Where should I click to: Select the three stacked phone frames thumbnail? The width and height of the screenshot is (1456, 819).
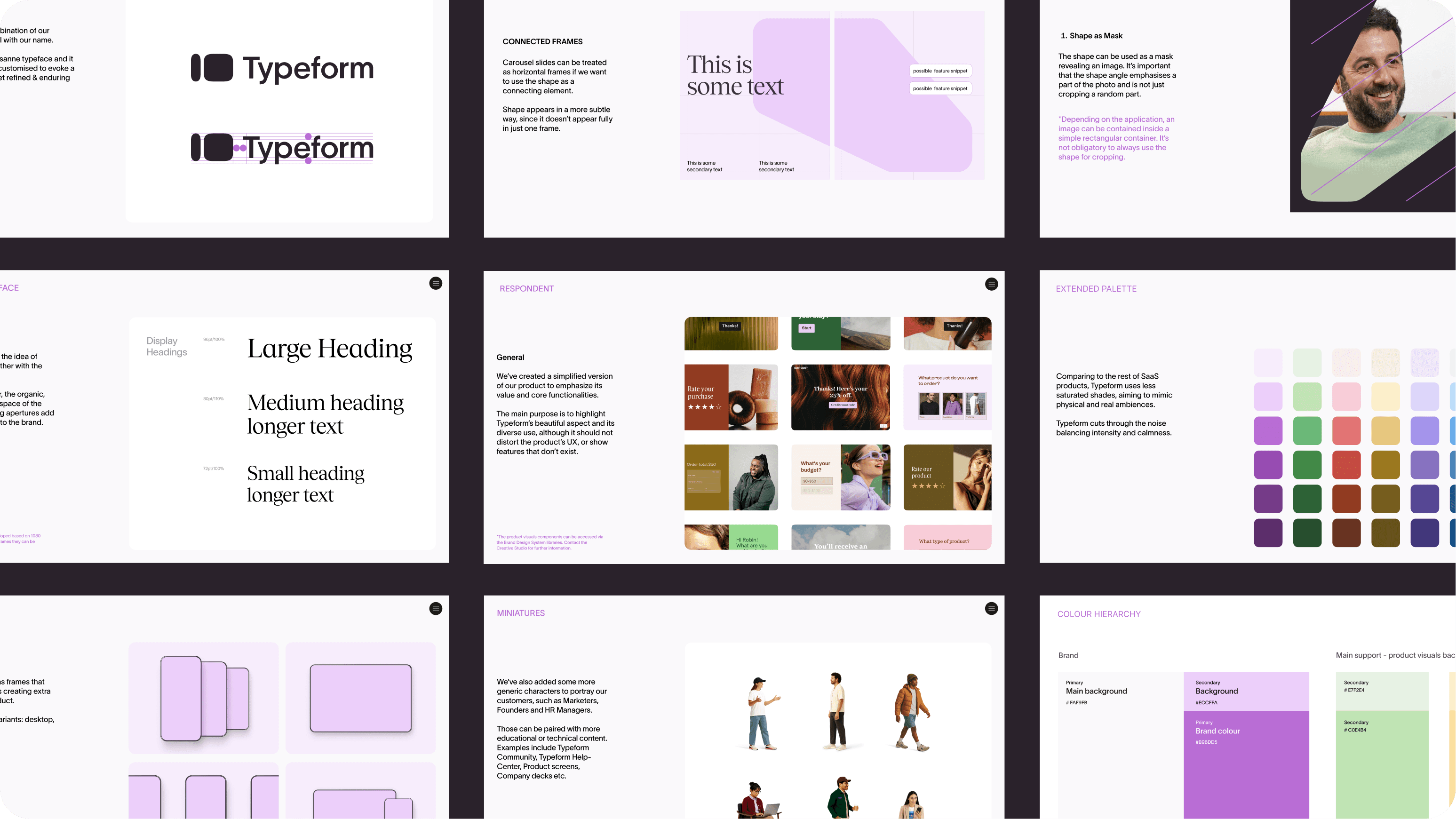point(204,698)
